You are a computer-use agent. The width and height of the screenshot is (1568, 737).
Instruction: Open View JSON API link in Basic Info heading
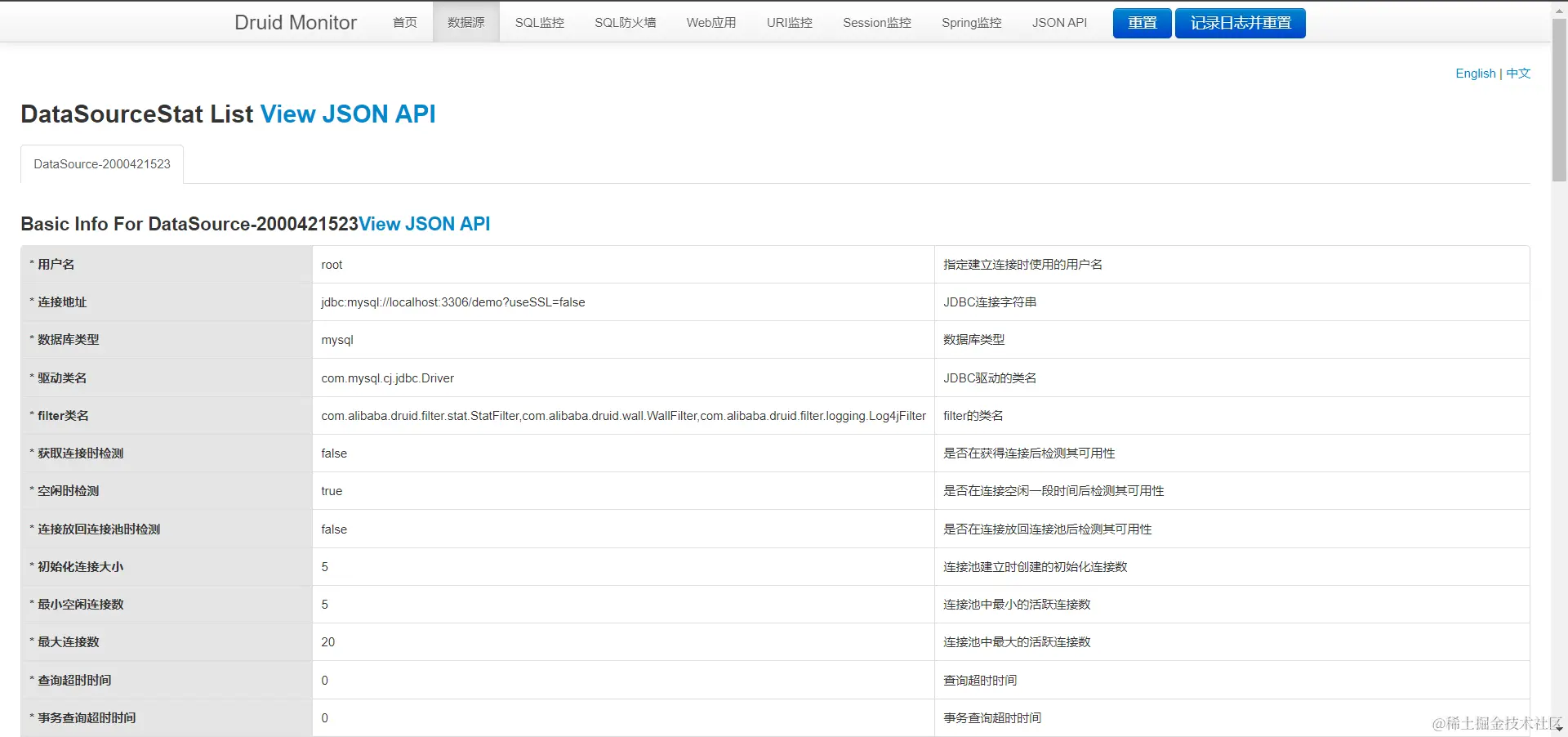(x=425, y=224)
